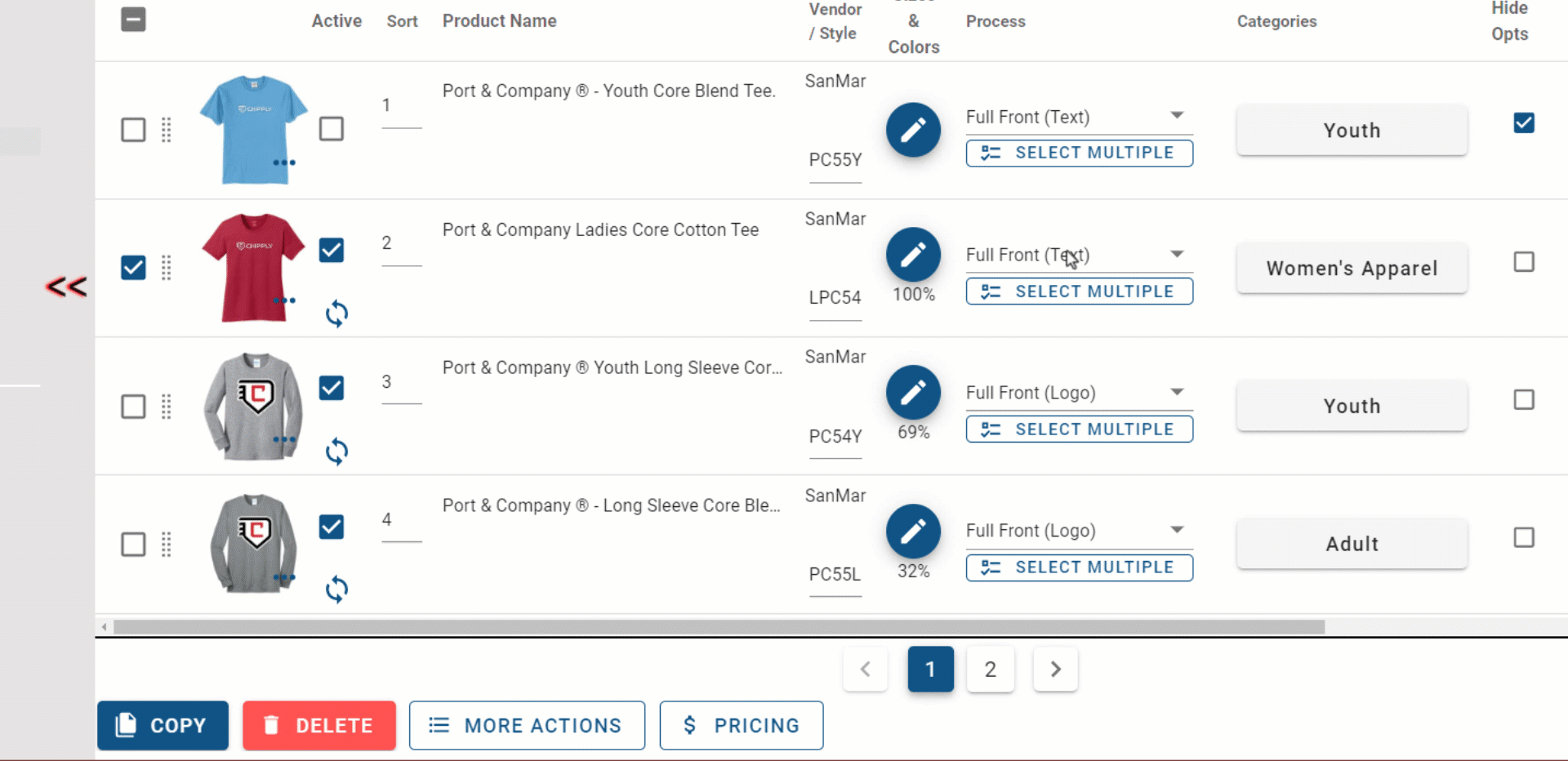Open Adult category button
This screenshot has height=761, width=1568.
tap(1352, 544)
